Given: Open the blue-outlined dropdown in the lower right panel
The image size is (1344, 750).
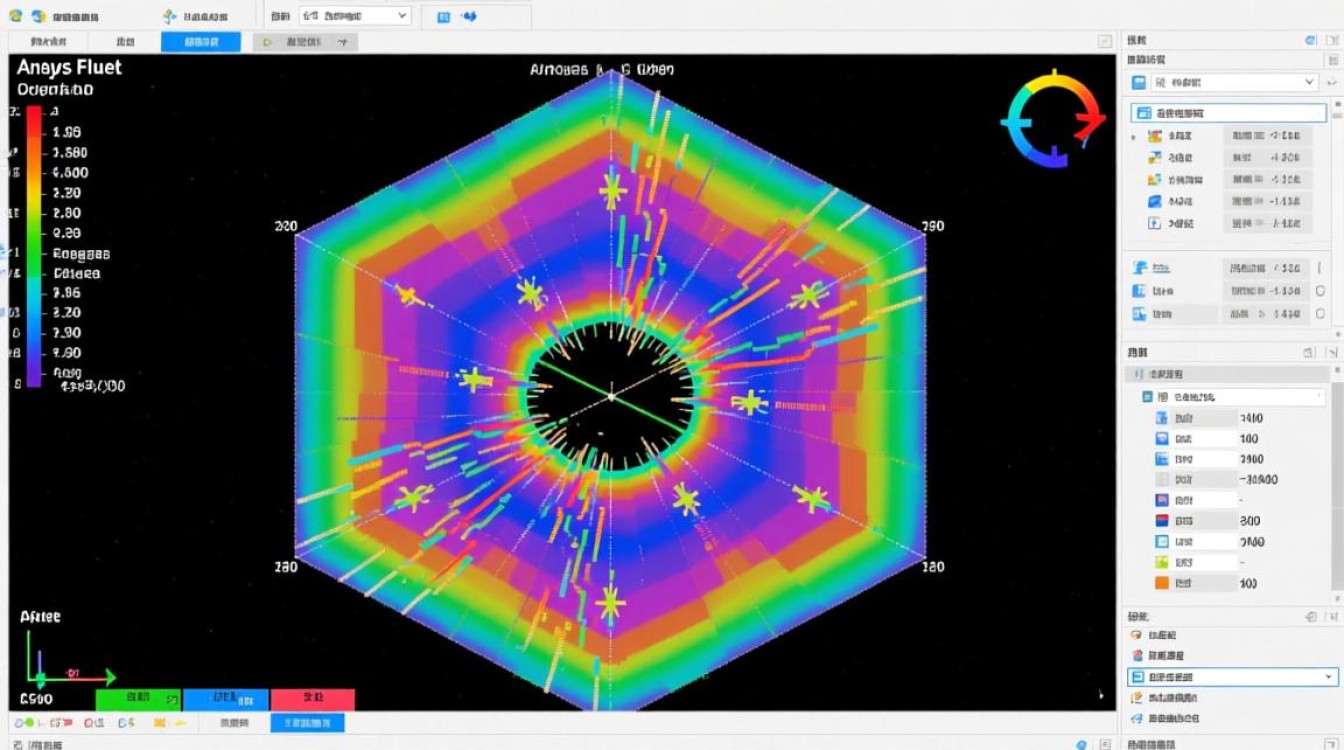Looking at the screenshot, I should (1232, 677).
